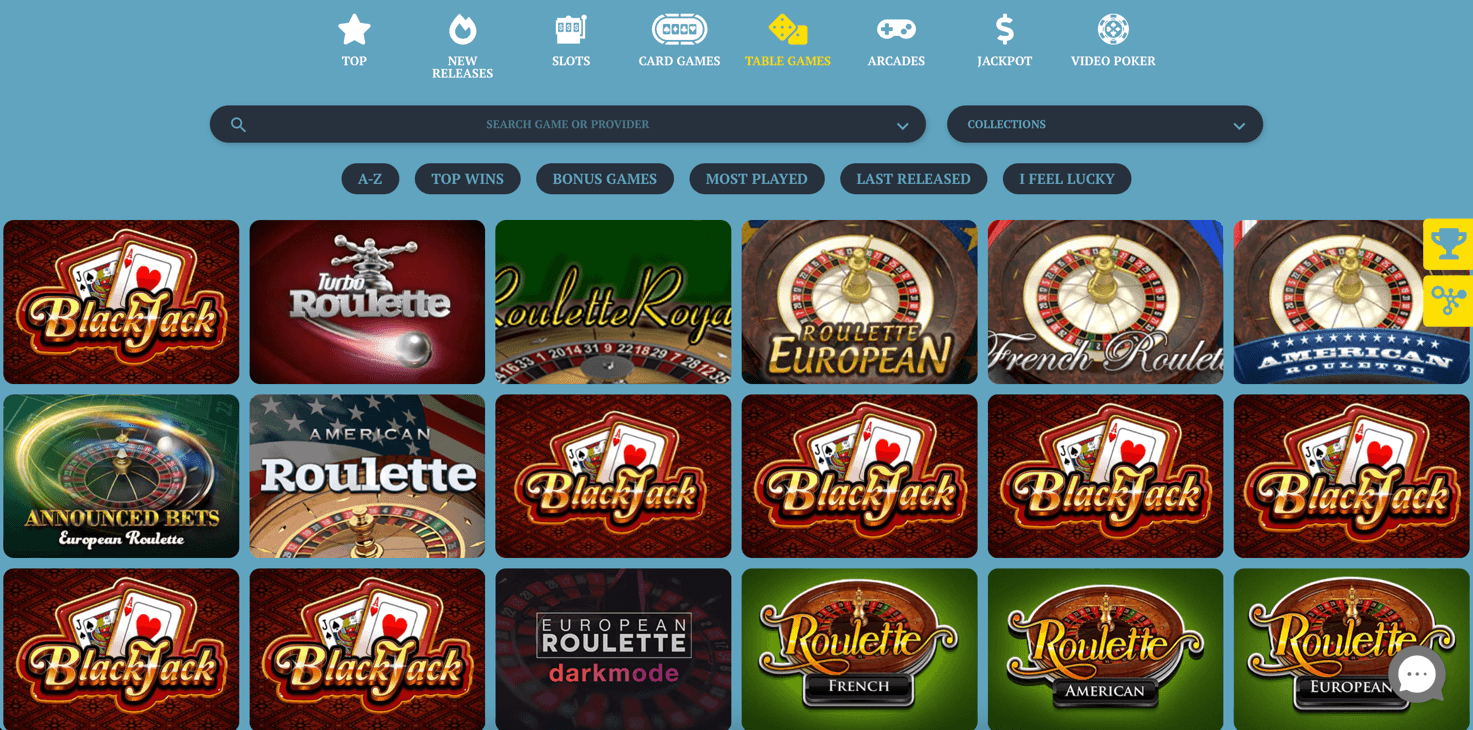Open the Slots machine icon category

(571, 30)
